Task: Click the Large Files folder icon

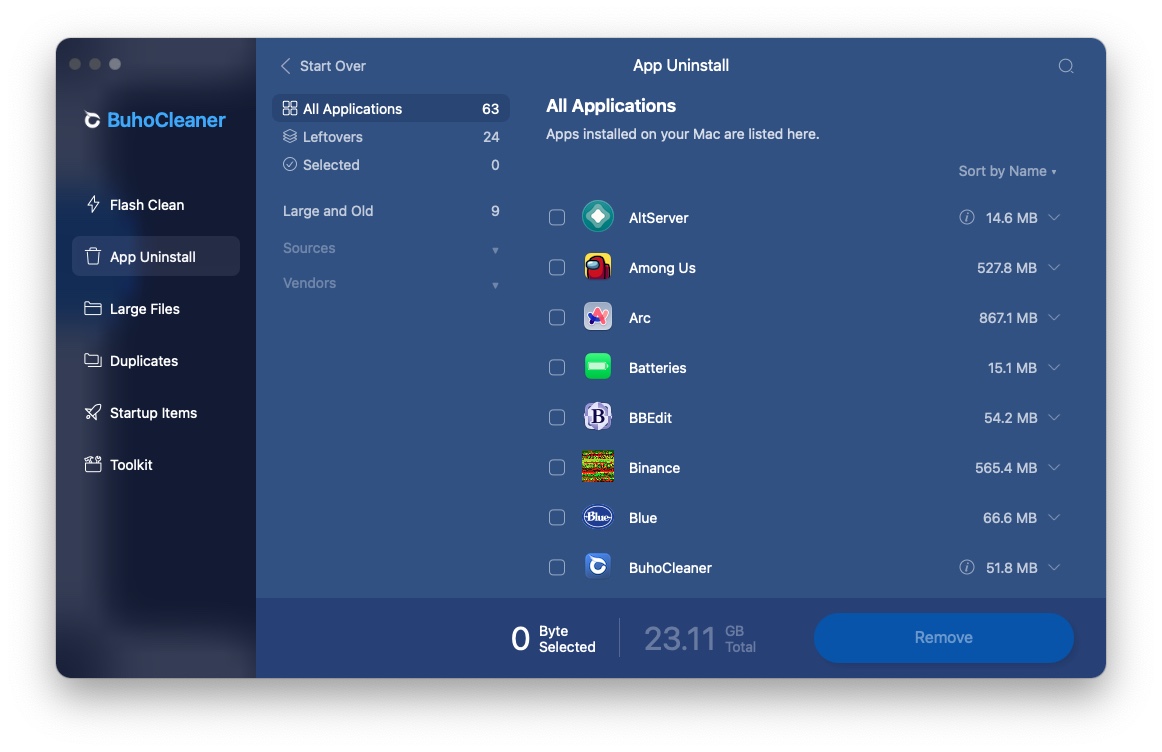Action: pos(93,308)
